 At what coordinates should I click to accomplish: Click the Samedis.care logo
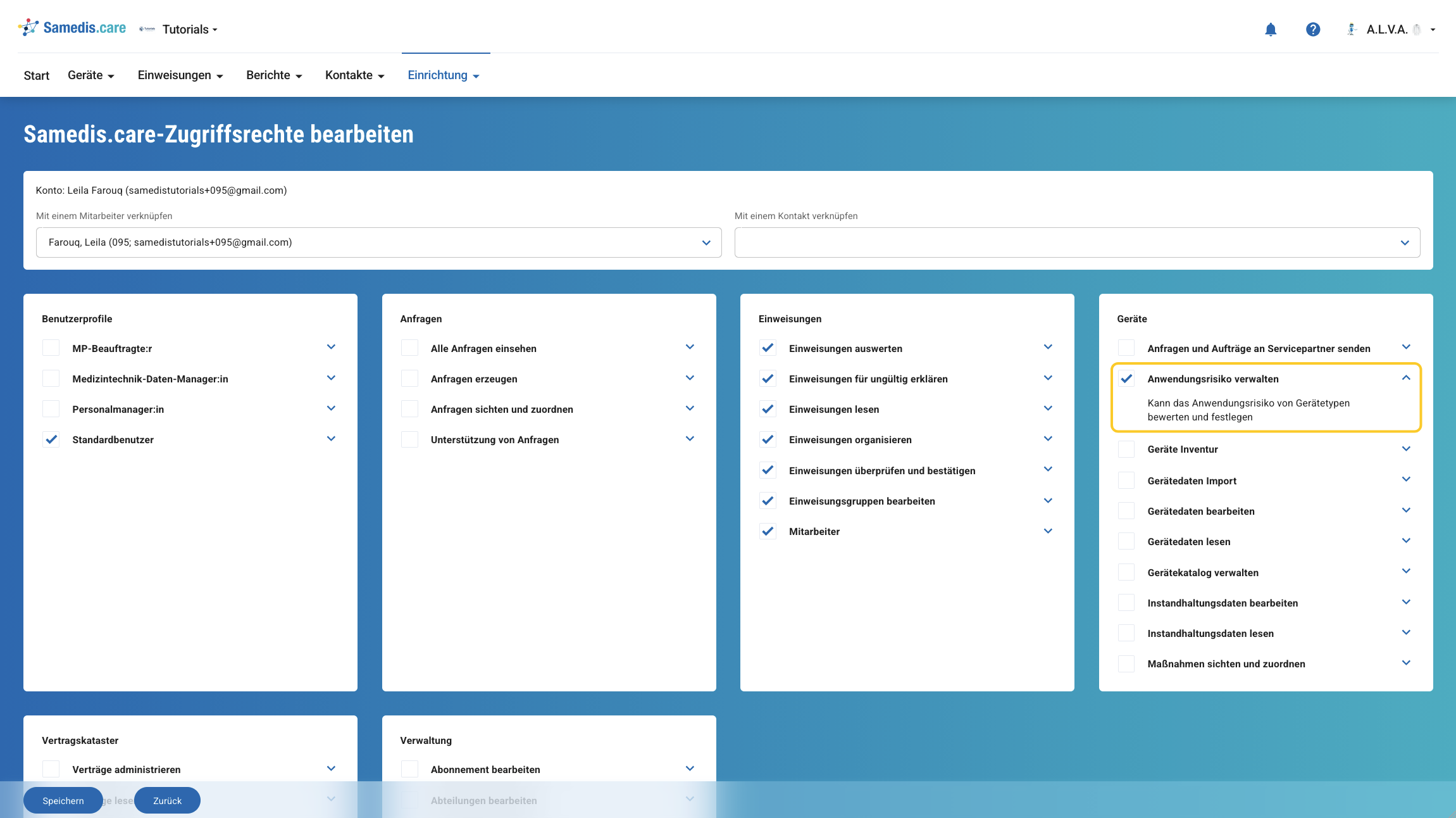coord(72,28)
